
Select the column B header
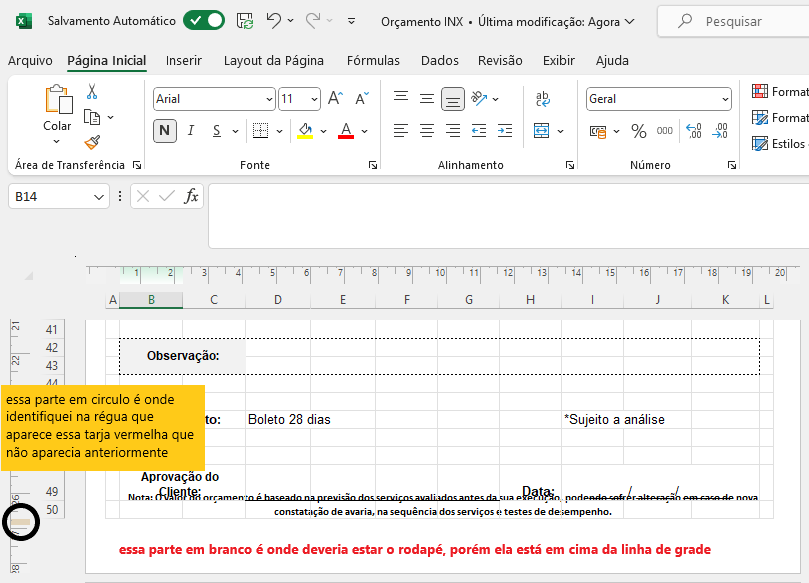click(x=151, y=300)
